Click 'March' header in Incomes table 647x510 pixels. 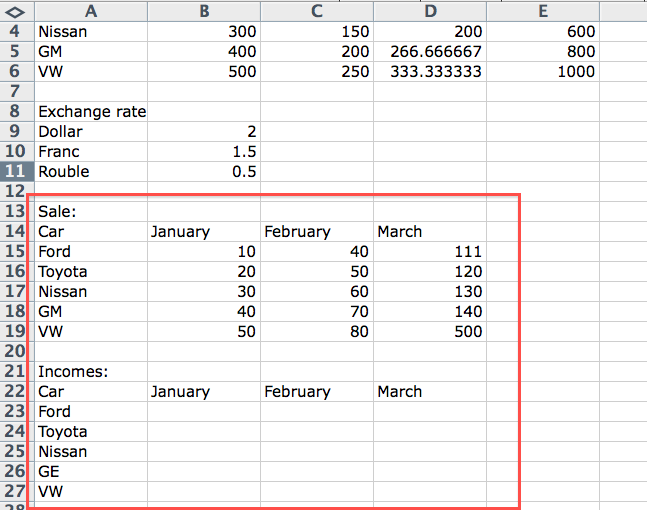[x=430, y=391]
